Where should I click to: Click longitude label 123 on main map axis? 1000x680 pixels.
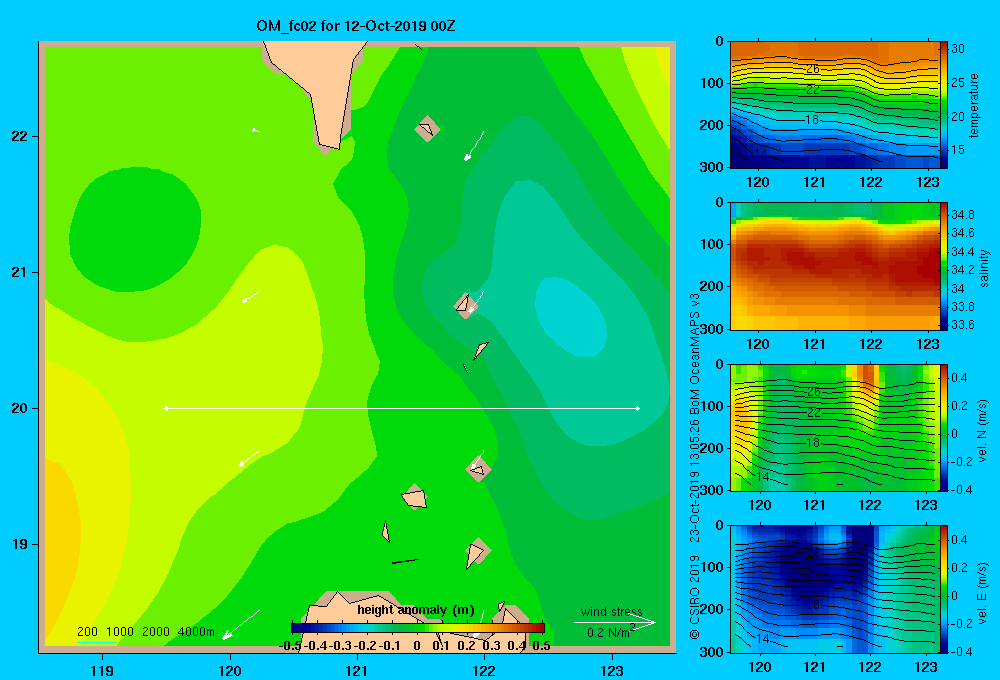pyautogui.click(x=612, y=671)
